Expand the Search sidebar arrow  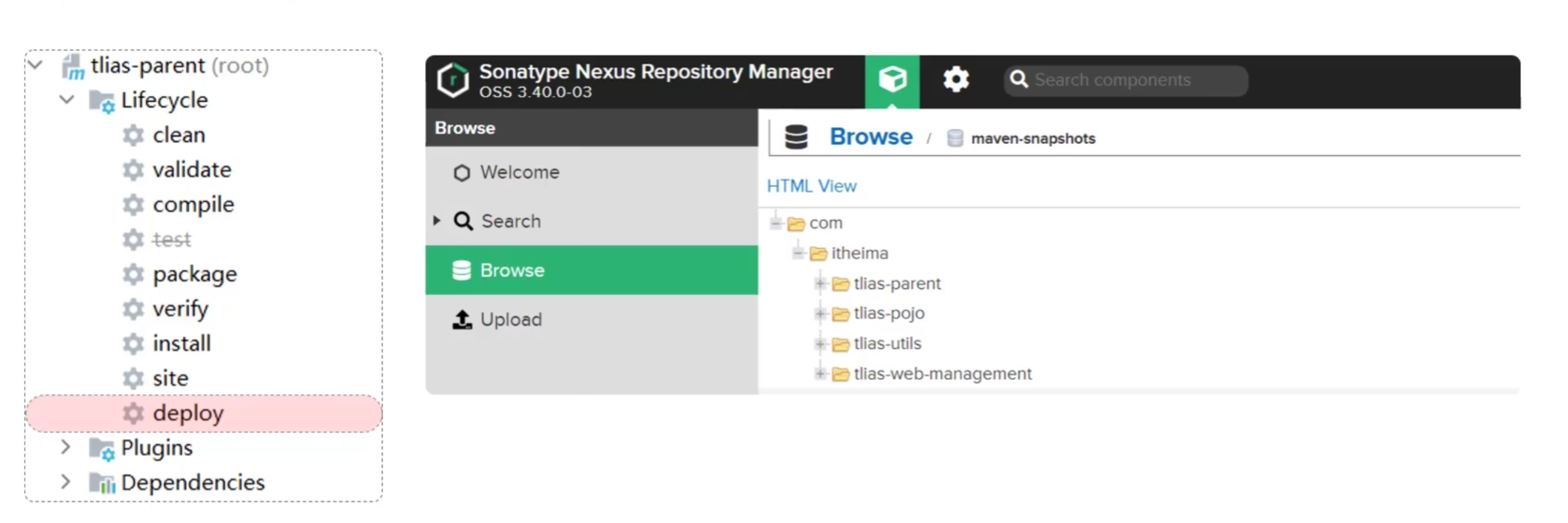click(437, 221)
